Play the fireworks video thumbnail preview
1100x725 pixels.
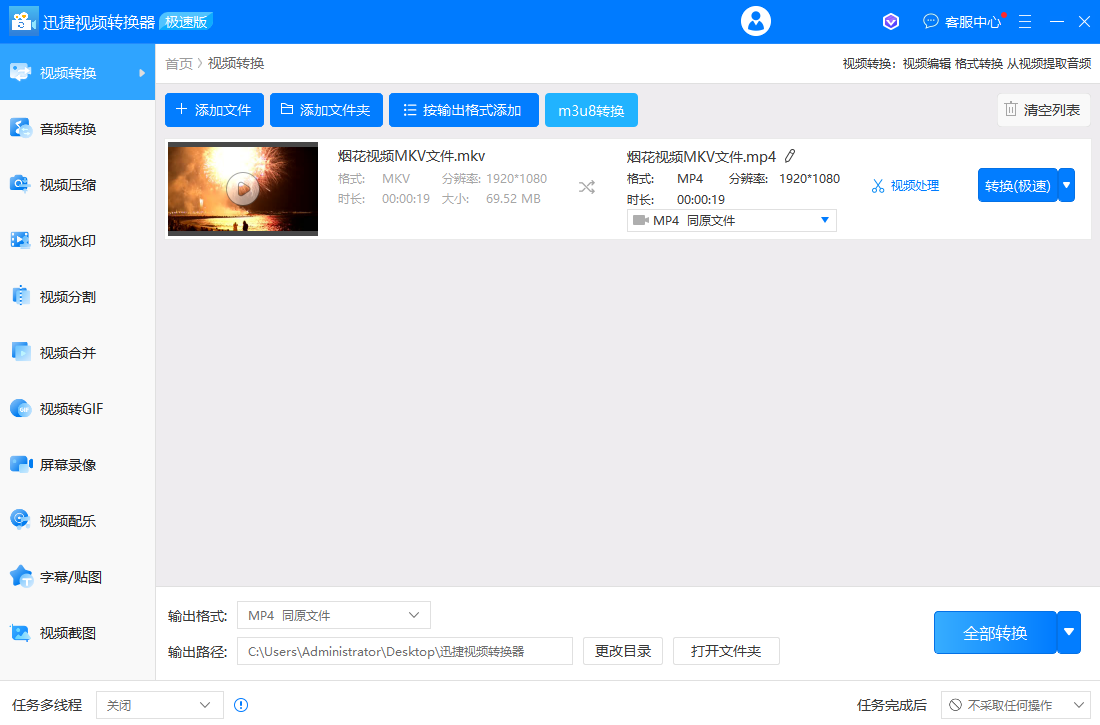pyautogui.click(x=243, y=189)
